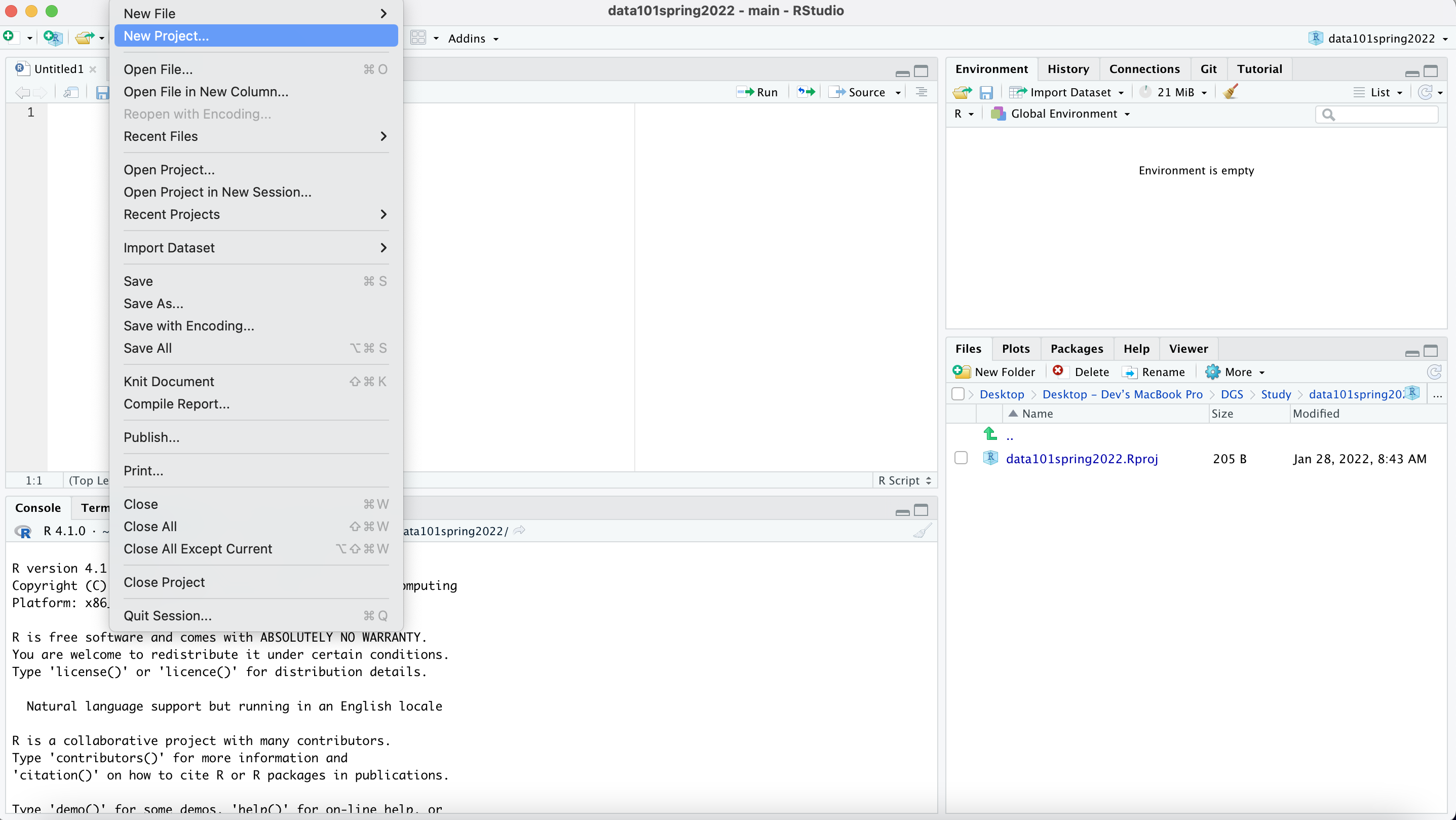Viewport: 1456px width, 820px height.
Task: Check the box next to data101spring2022.Rproj
Action: point(961,458)
